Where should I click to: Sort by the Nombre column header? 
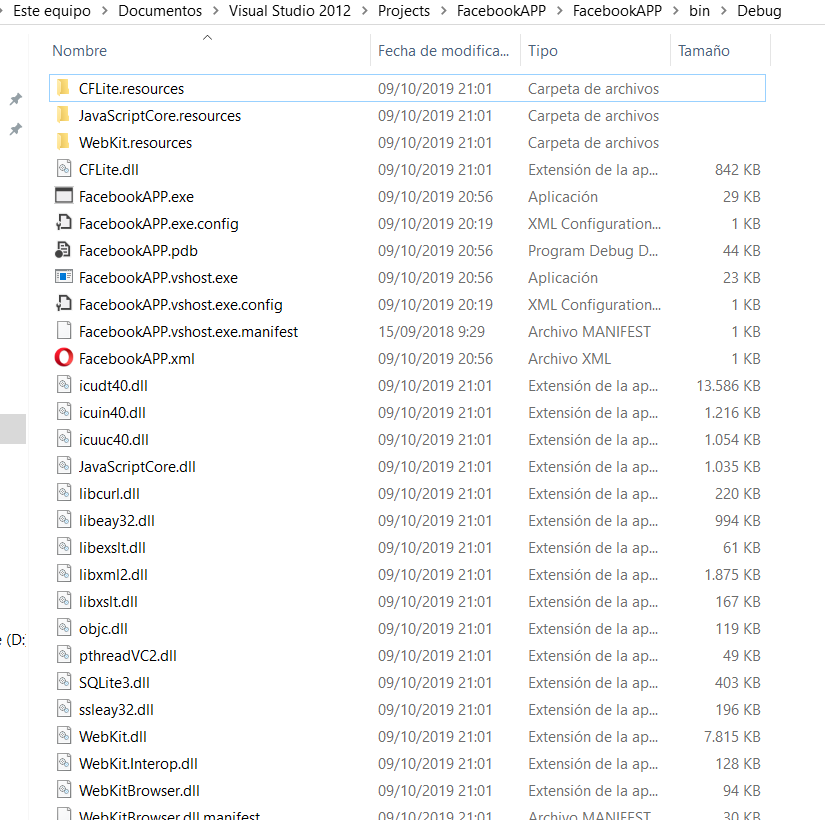79,51
